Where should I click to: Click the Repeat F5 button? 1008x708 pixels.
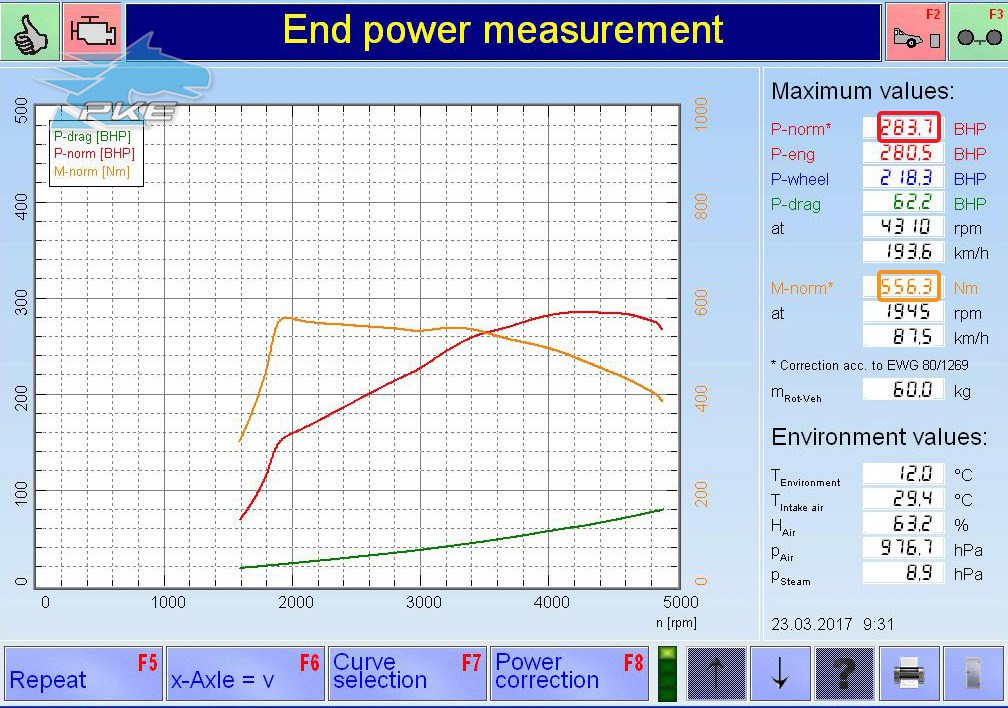[84, 673]
